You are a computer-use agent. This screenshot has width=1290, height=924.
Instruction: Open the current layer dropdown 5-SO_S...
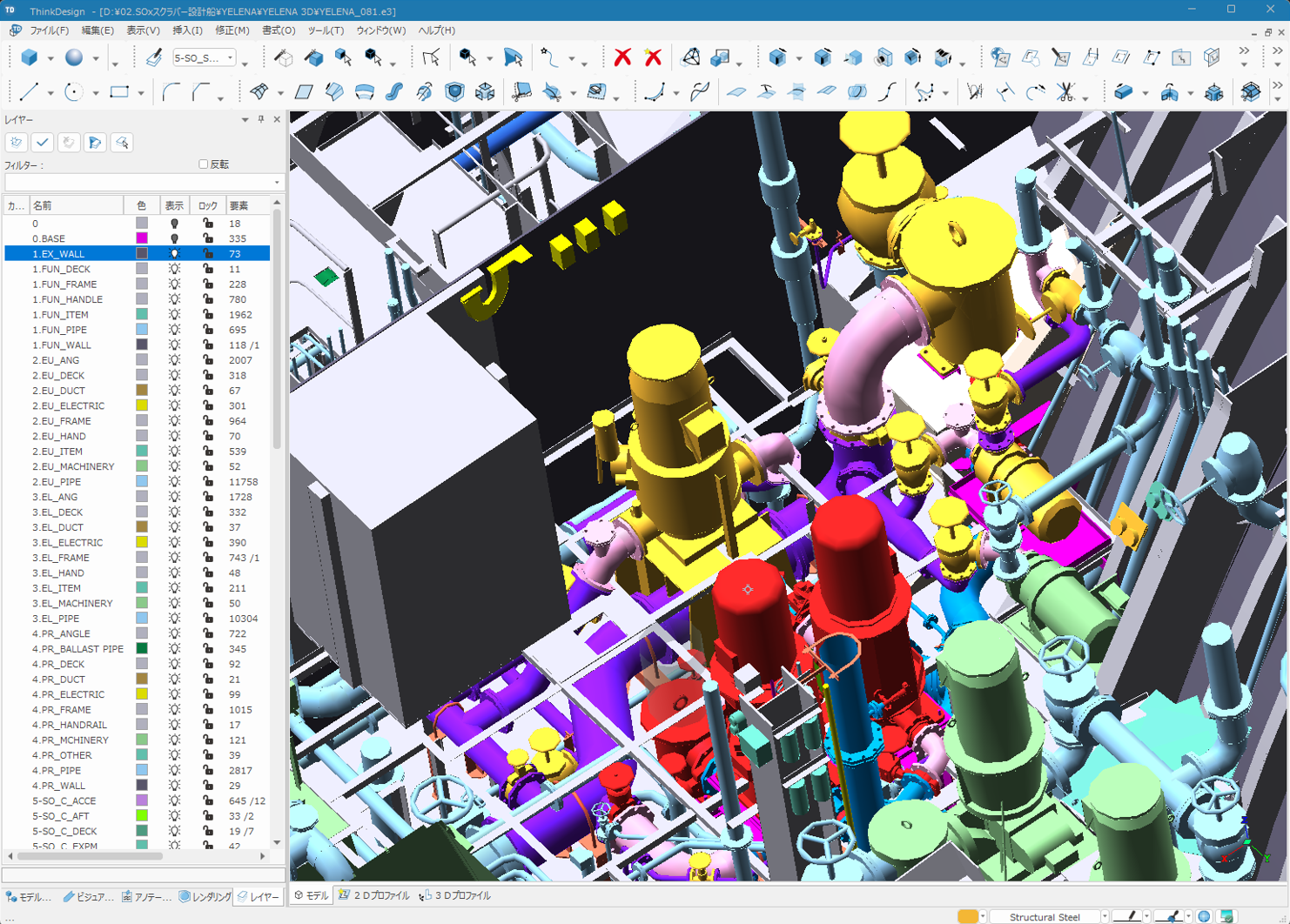tap(231, 58)
